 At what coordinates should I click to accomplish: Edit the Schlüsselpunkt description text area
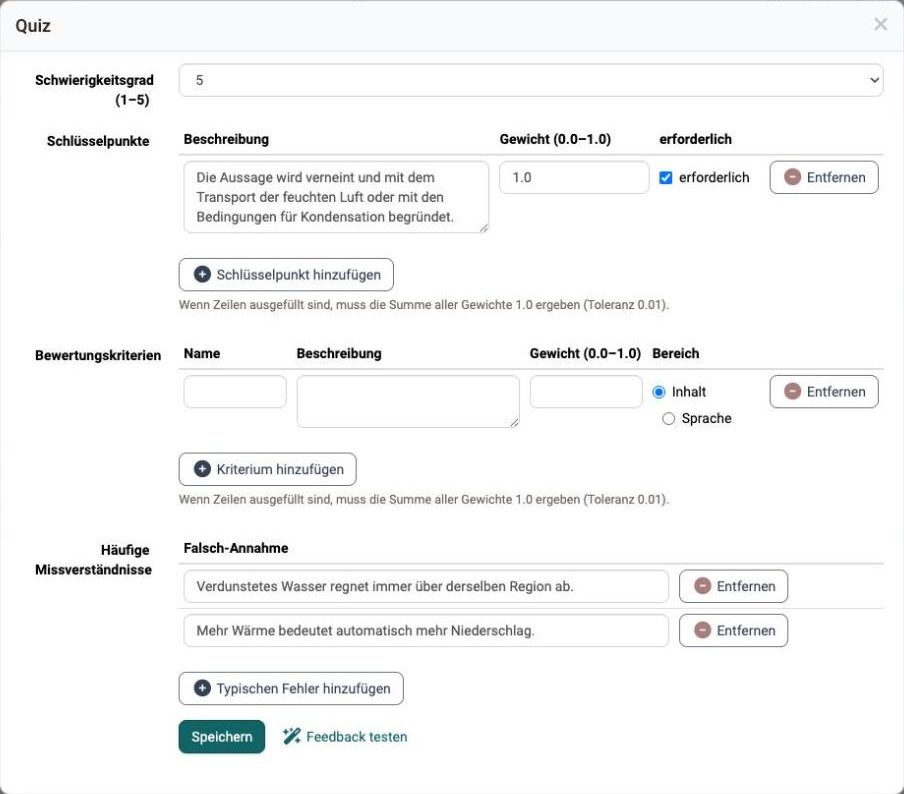[x=336, y=197]
